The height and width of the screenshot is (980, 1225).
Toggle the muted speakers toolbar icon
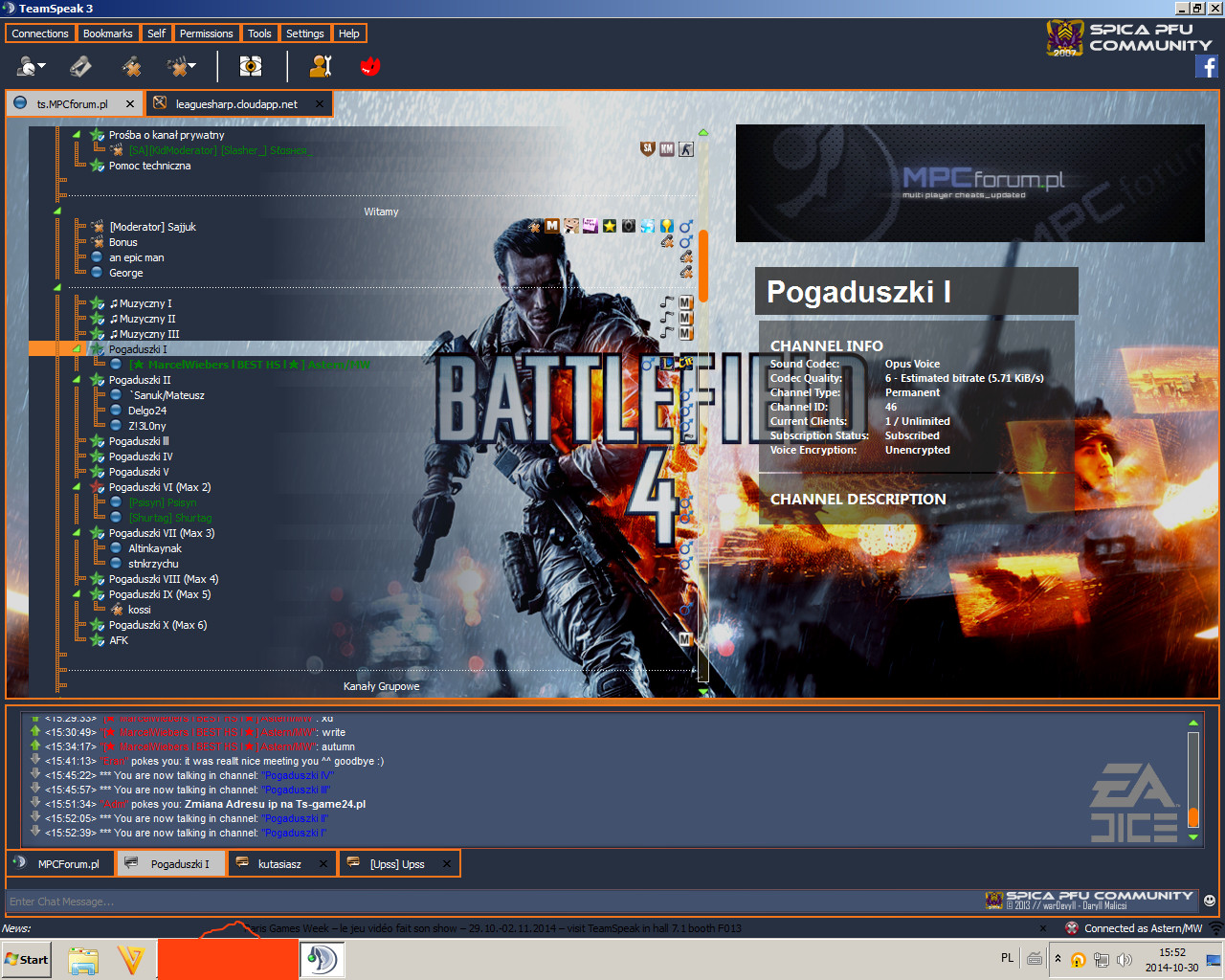[x=176, y=66]
